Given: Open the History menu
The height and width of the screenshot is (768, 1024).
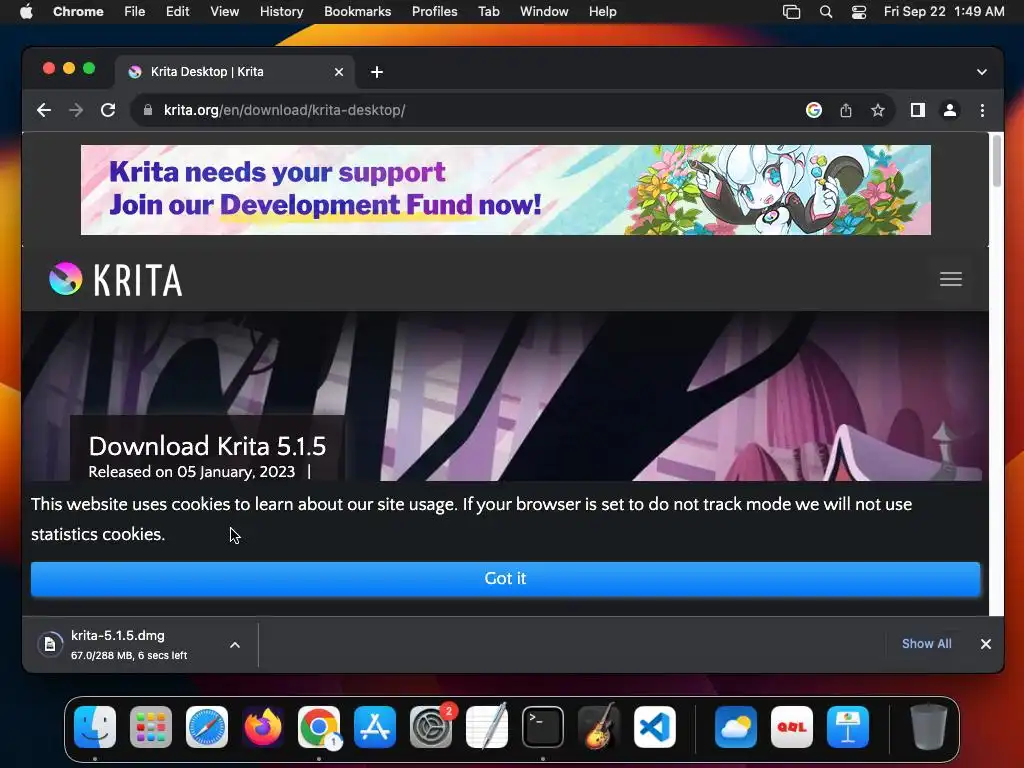Looking at the screenshot, I should tap(281, 11).
